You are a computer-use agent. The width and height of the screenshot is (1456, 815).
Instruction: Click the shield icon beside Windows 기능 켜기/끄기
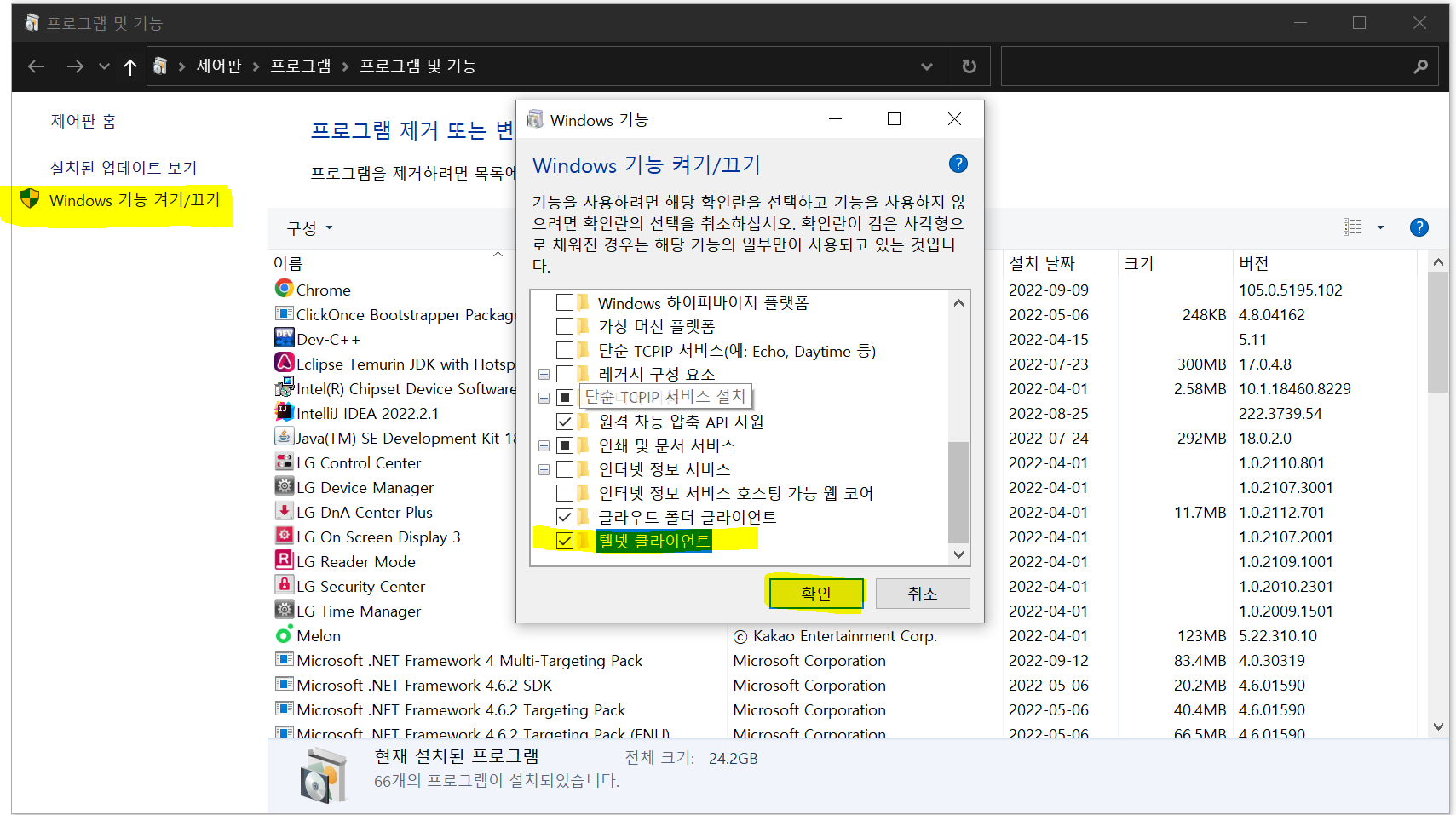tap(30, 199)
